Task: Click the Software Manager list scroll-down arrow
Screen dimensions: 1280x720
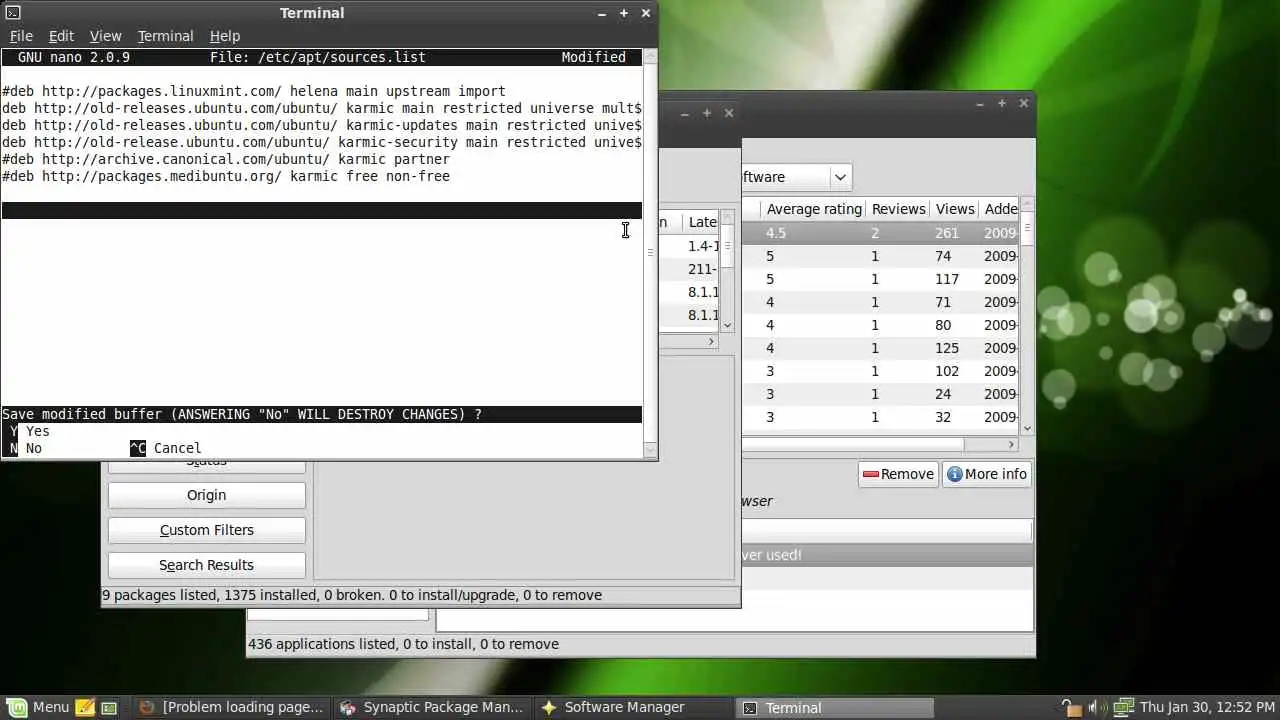Action: click(1026, 428)
